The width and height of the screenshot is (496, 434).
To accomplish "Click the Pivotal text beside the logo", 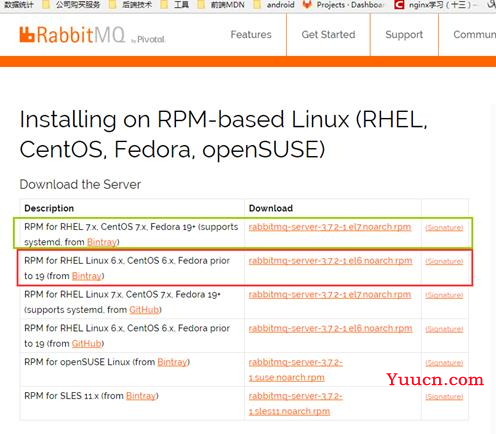I will pyautogui.click(x=151, y=40).
